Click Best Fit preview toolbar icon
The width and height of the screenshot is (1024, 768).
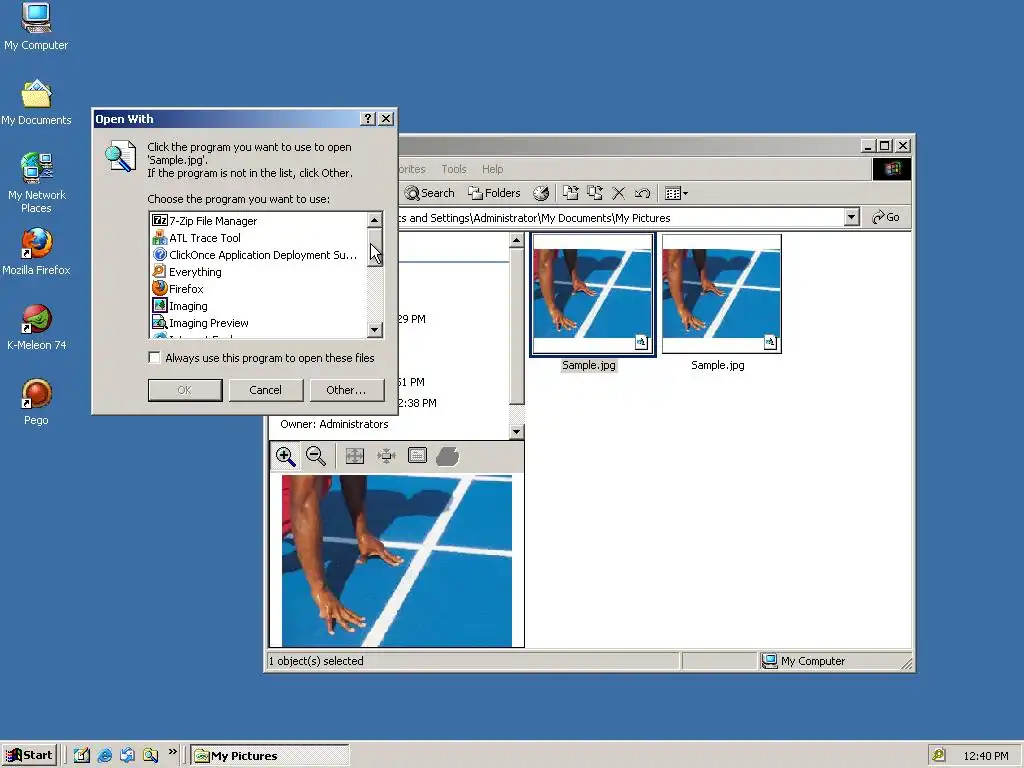click(x=355, y=456)
